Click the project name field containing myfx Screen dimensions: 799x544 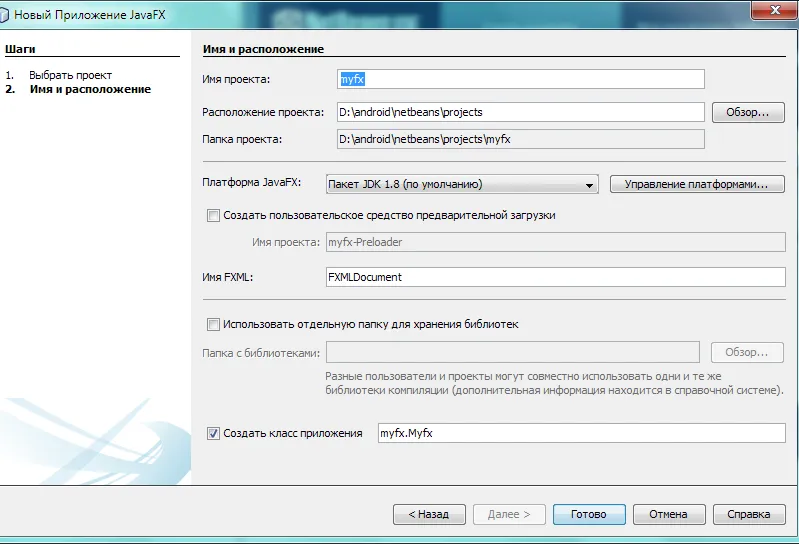coord(521,79)
